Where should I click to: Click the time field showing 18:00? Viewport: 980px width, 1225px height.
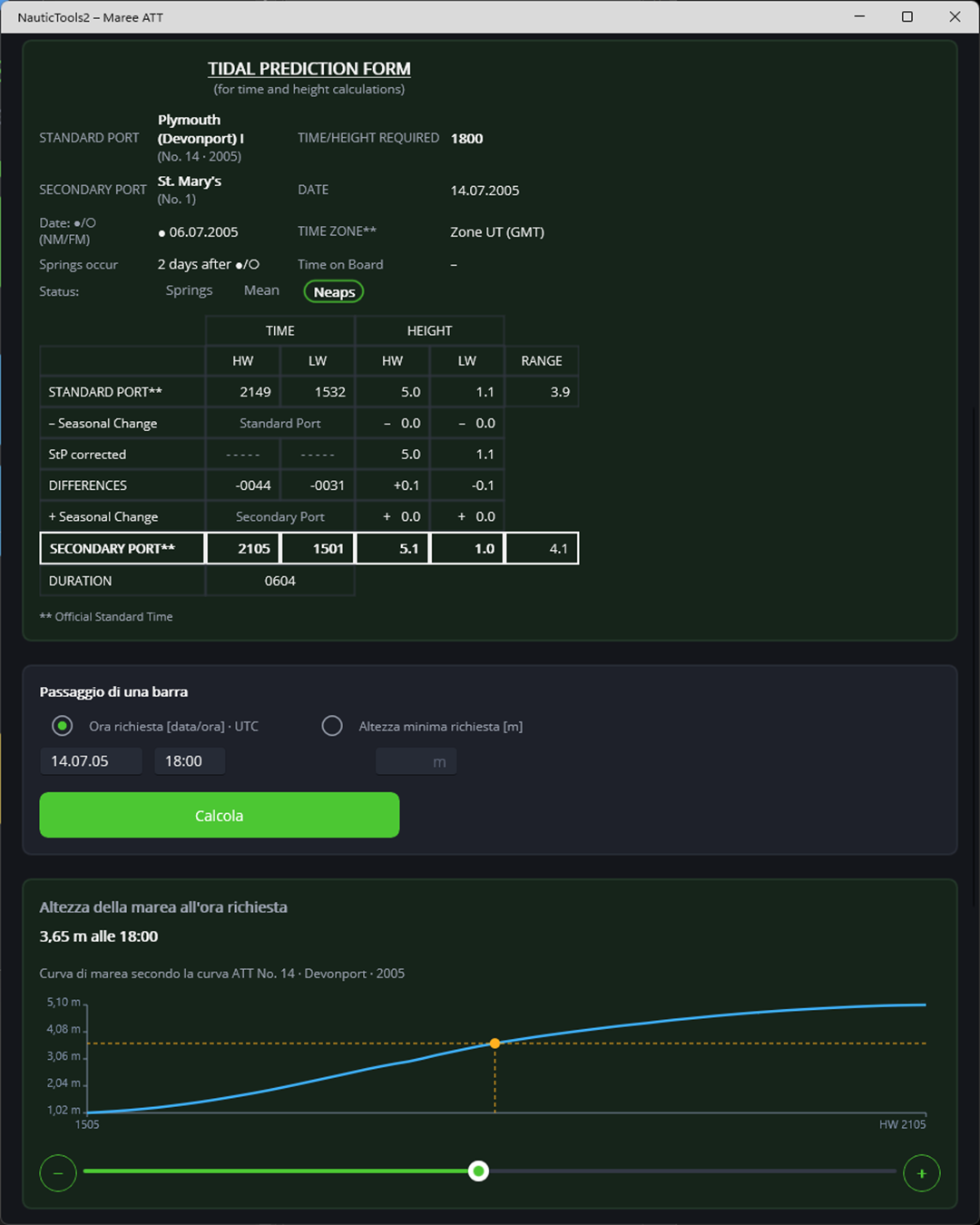(x=190, y=761)
